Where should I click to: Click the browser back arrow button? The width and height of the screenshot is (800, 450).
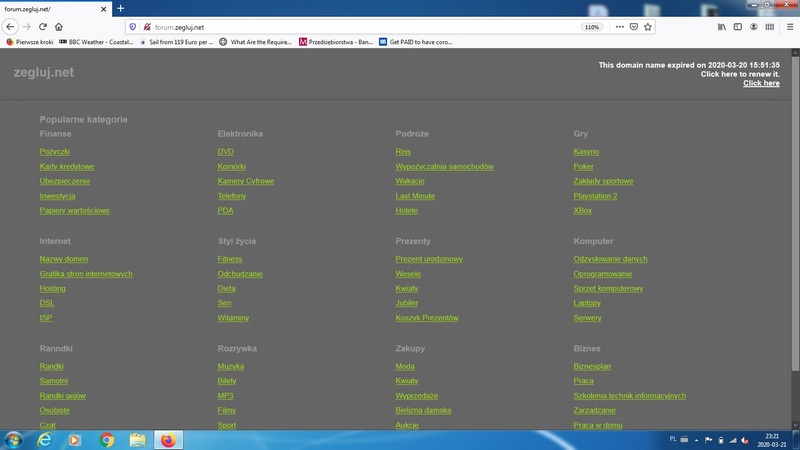11,27
